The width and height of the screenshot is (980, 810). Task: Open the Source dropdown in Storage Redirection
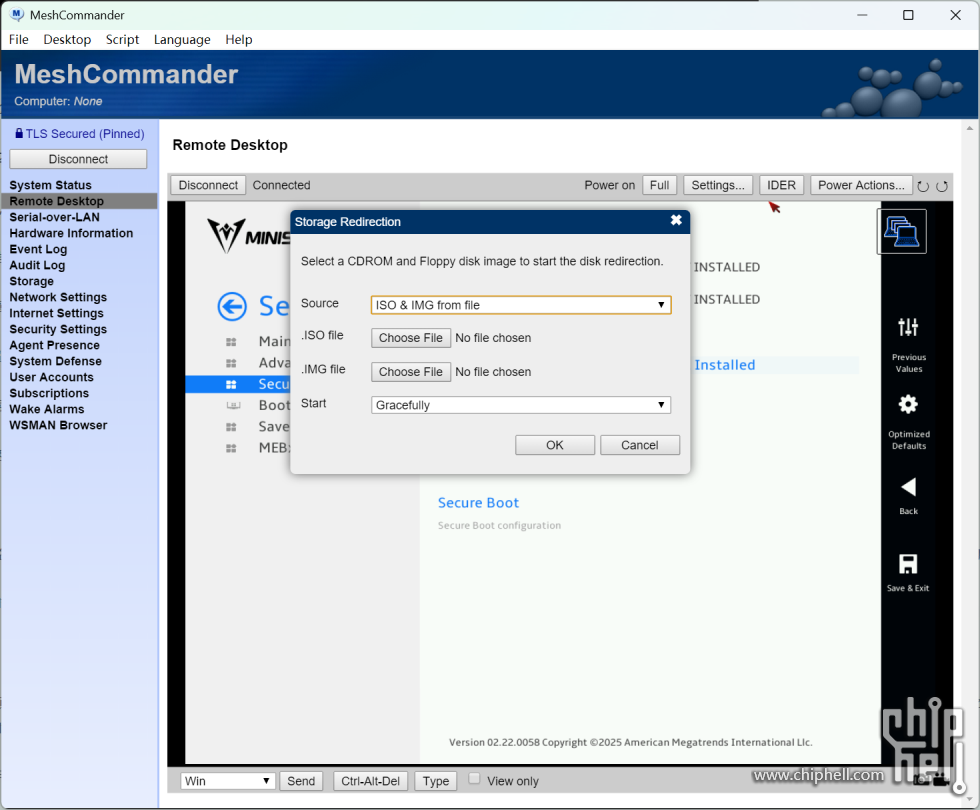click(x=520, y=305)
